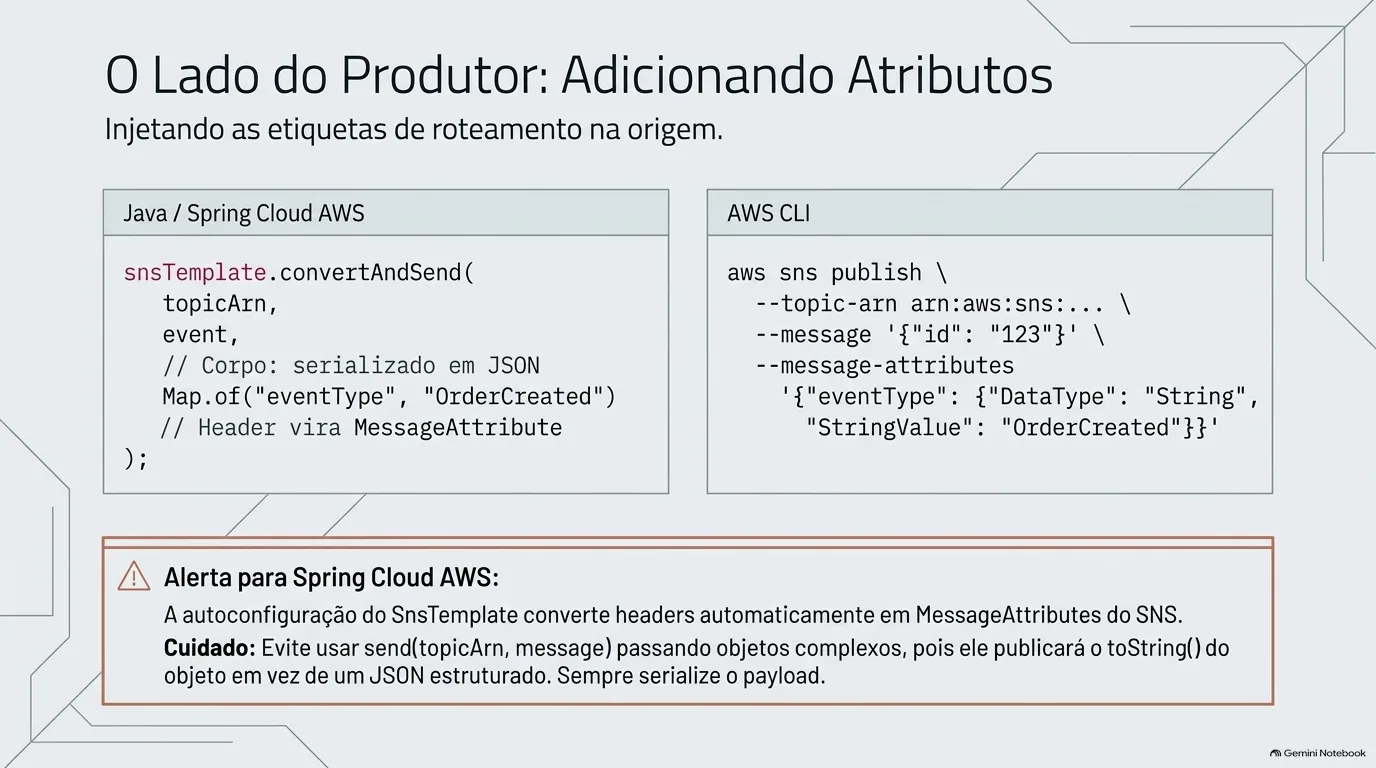Image resolution: width=1376 pixels, height=768 pixels.
Task: Click the heading "Alerta para Spring Cloud AWS:"
Action: click(331, 578)
